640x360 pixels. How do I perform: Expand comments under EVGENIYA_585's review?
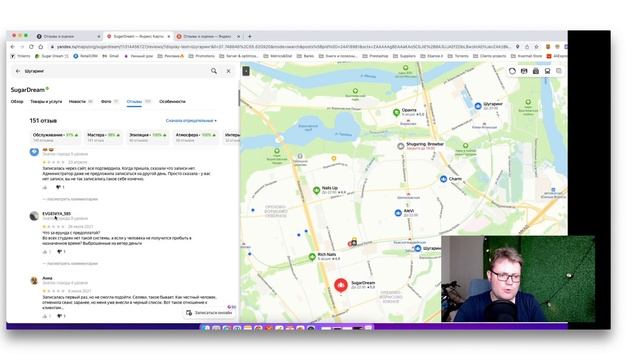click(x=70, y=264)
